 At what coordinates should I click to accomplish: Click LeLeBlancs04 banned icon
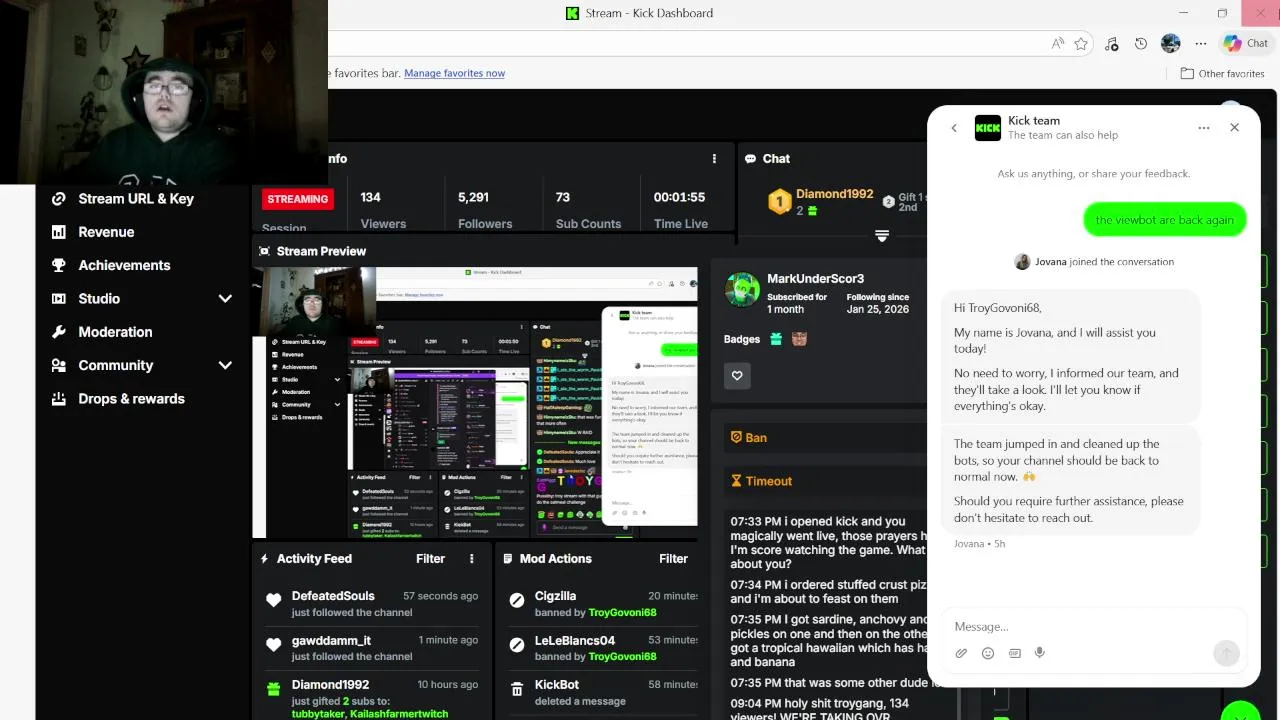517,645
